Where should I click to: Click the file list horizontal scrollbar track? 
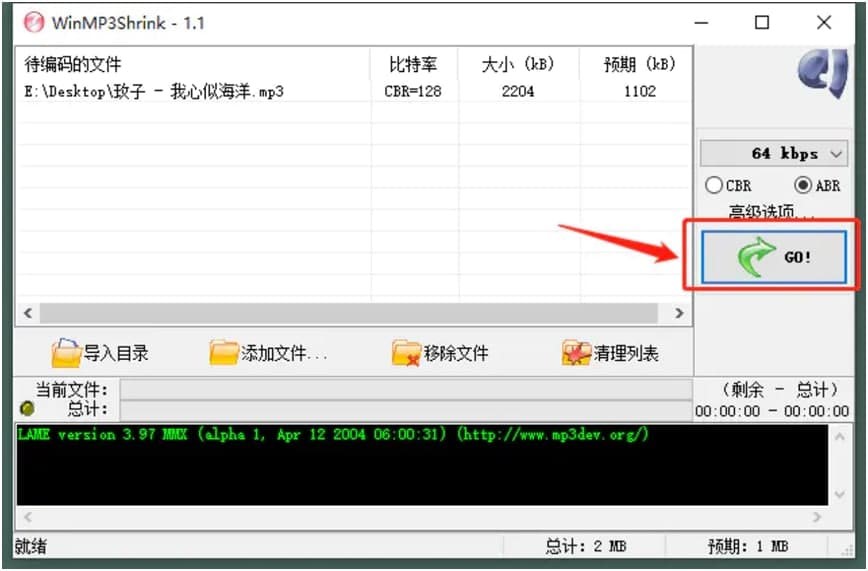coord(349,313)
